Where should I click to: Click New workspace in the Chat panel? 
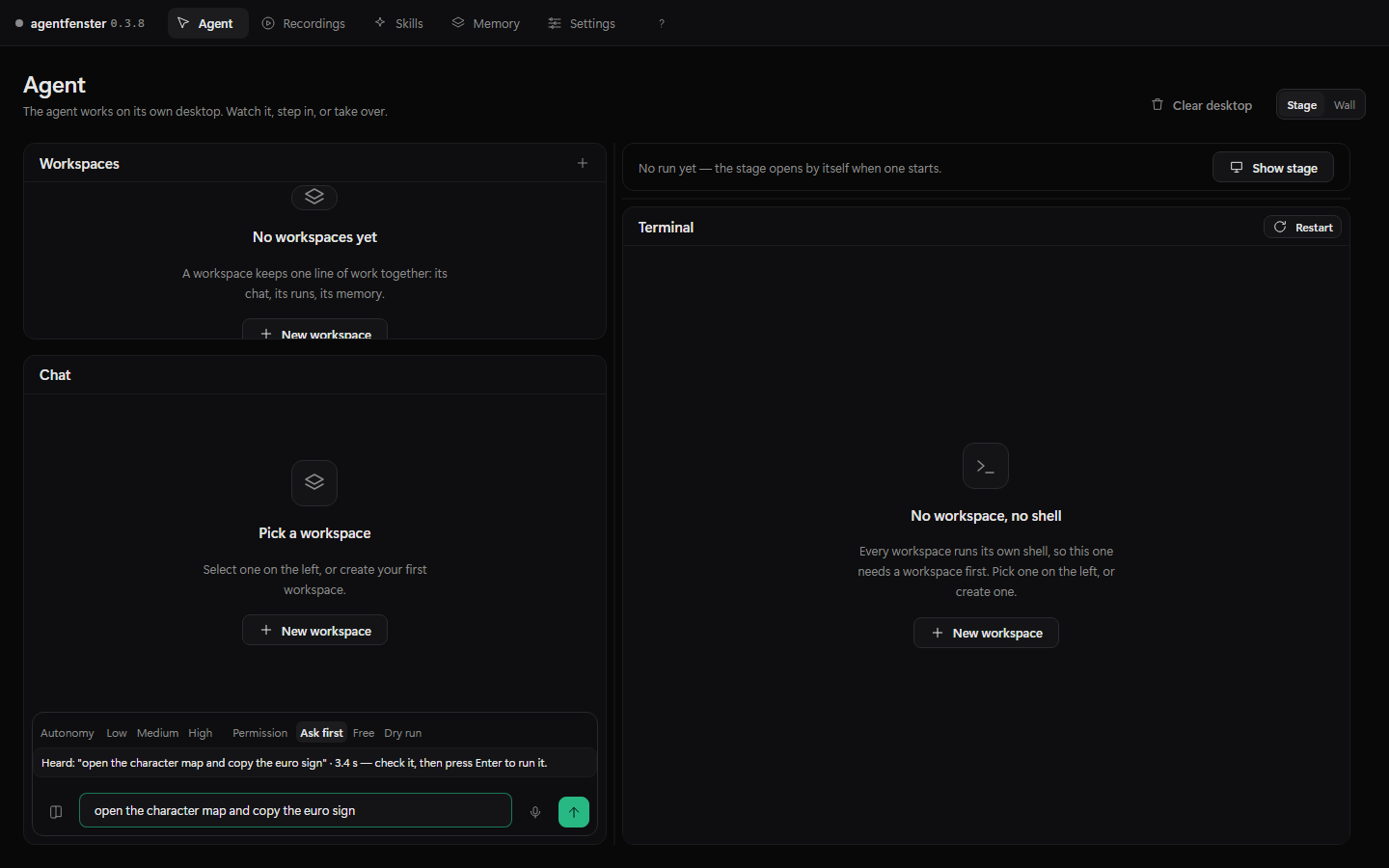click(314, 631)
